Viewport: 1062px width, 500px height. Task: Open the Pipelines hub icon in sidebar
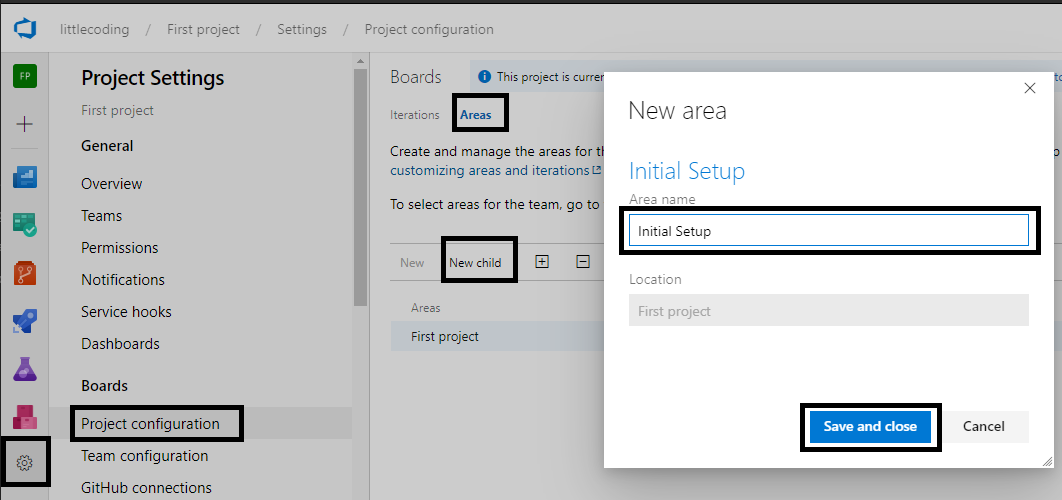click(x=24, y=321)
